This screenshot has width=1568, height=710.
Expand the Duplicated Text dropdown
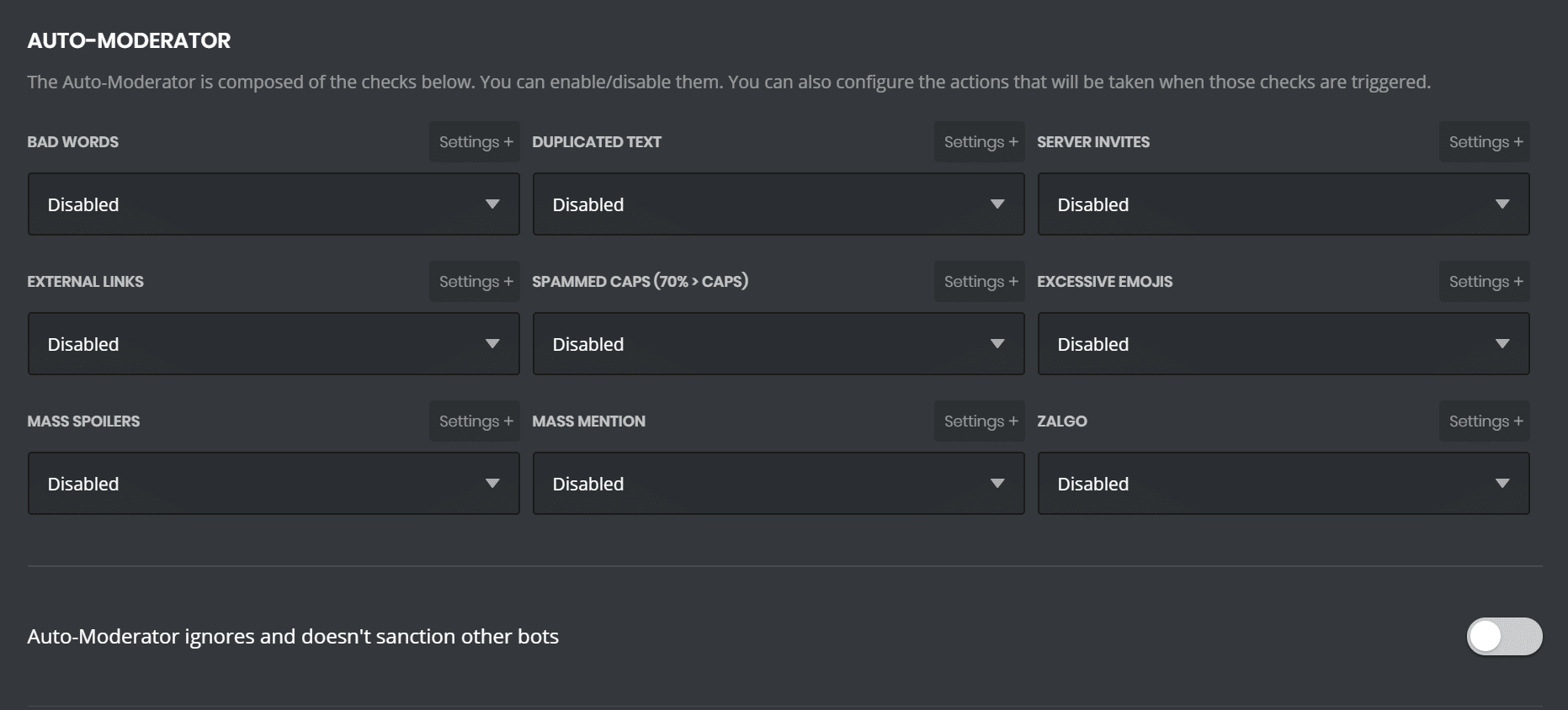pyautogui.click(x=779, y=204)
